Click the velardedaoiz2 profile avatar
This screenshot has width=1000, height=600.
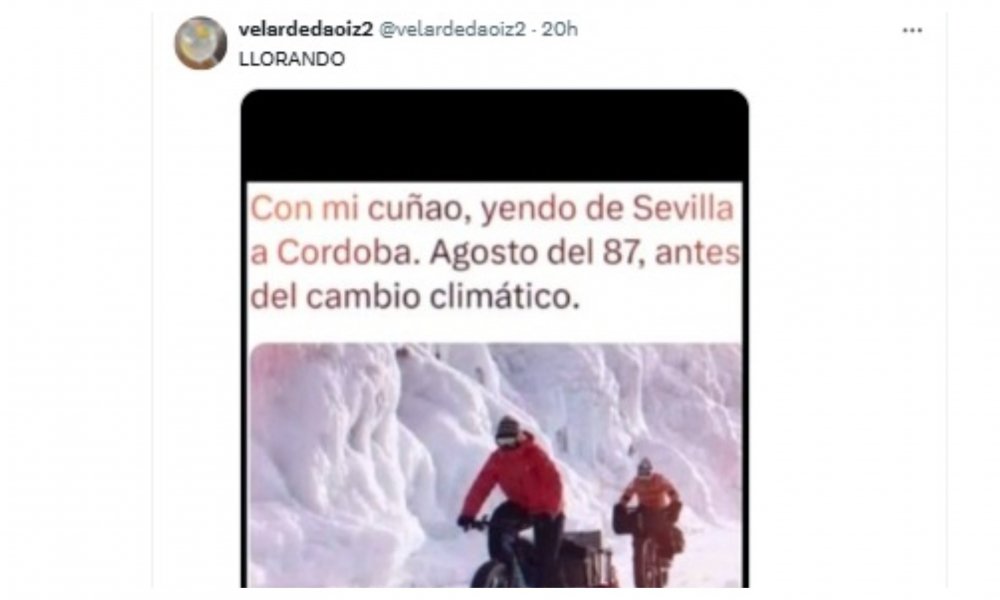click(x=200, y=43)
